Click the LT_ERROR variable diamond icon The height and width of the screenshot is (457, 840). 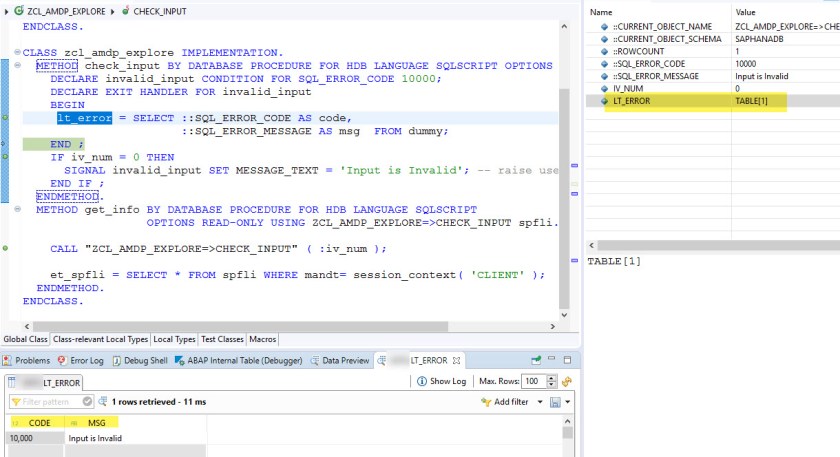click(603, 101)
